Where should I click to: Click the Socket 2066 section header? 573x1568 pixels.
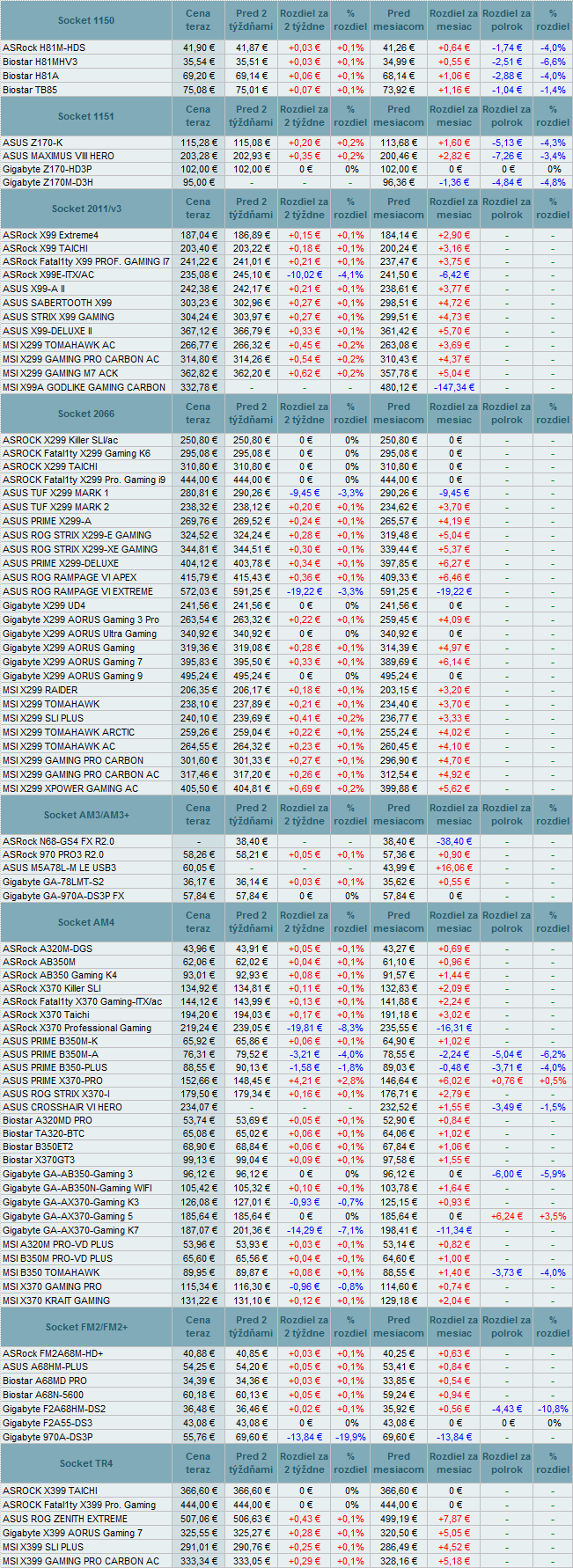coord(86,414)
